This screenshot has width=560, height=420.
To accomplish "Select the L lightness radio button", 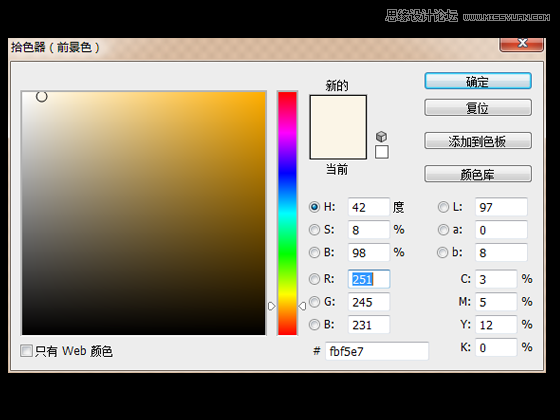I will coord(443,207).
